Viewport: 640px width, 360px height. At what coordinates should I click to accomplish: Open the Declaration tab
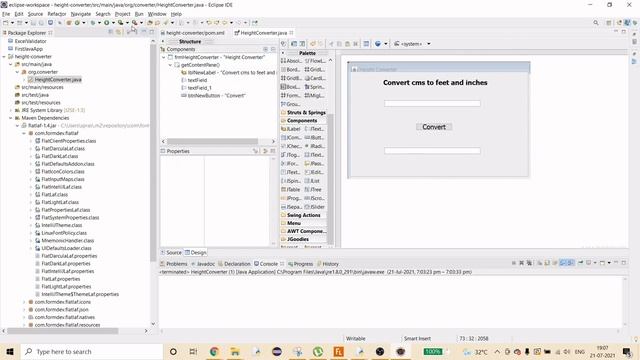[x=235, y=264]
